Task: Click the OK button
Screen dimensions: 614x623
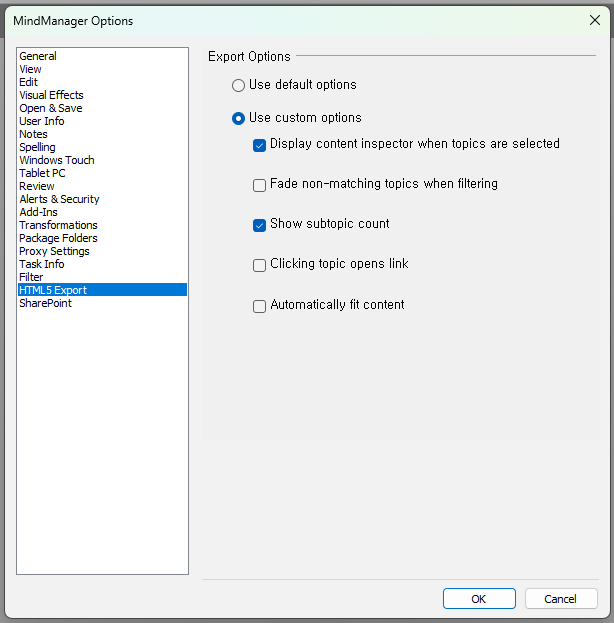Action: coord(479,599)
